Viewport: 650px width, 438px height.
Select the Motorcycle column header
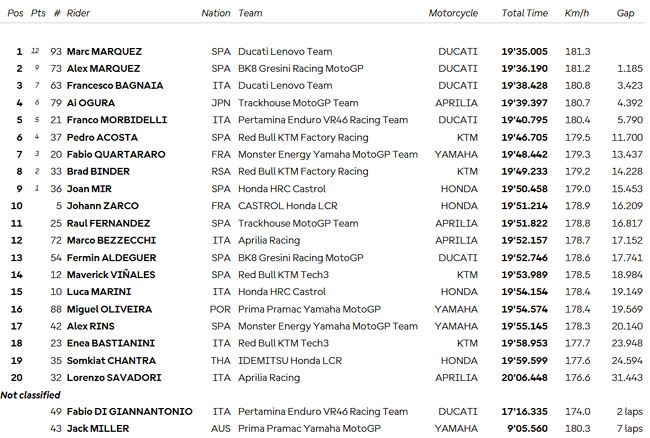[453, 14]
